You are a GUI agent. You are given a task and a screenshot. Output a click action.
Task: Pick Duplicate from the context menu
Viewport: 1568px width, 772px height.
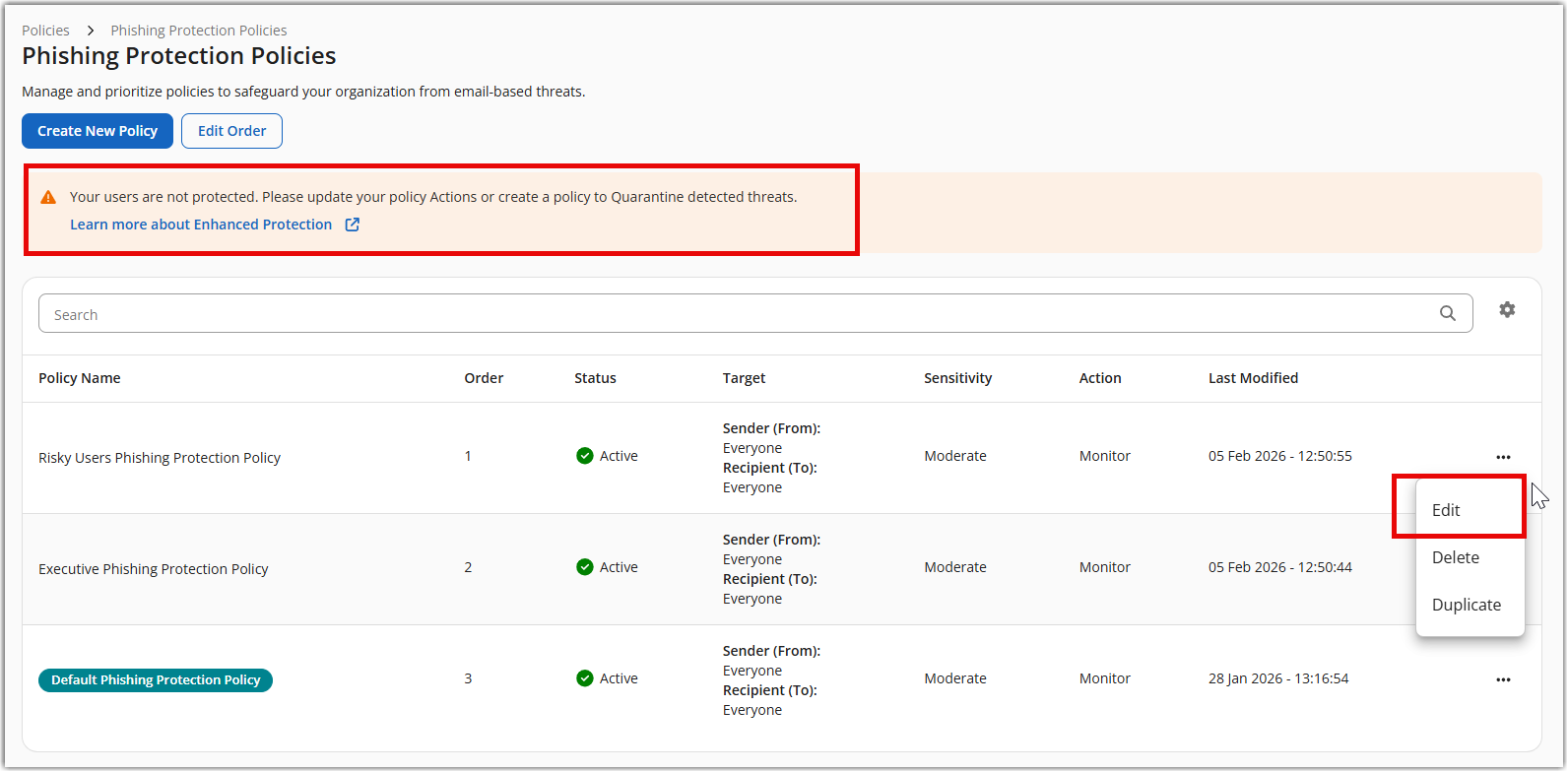(x=1466, y=605)
